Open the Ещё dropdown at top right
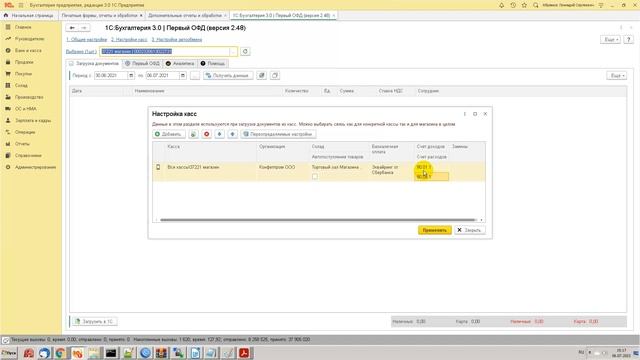Screen dimensions: 640x360 pyautogui.click(x=610, y=40)
